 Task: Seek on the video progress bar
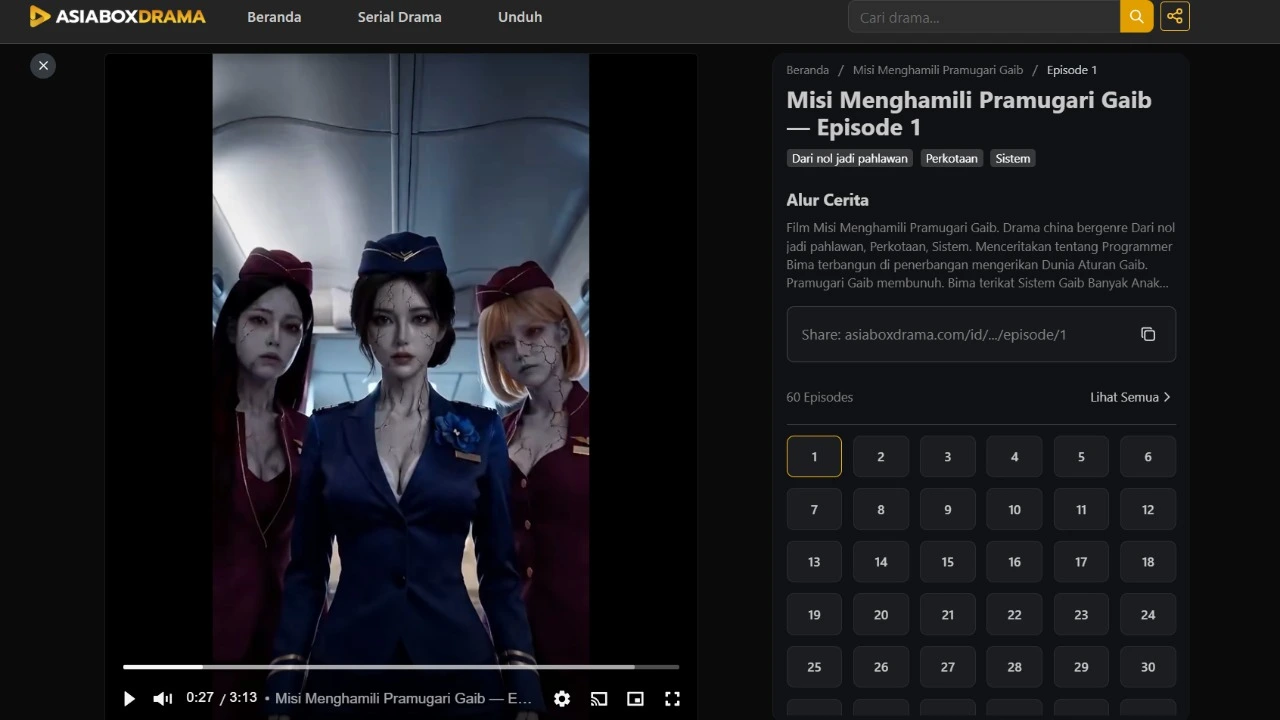[x=401, y=666]
